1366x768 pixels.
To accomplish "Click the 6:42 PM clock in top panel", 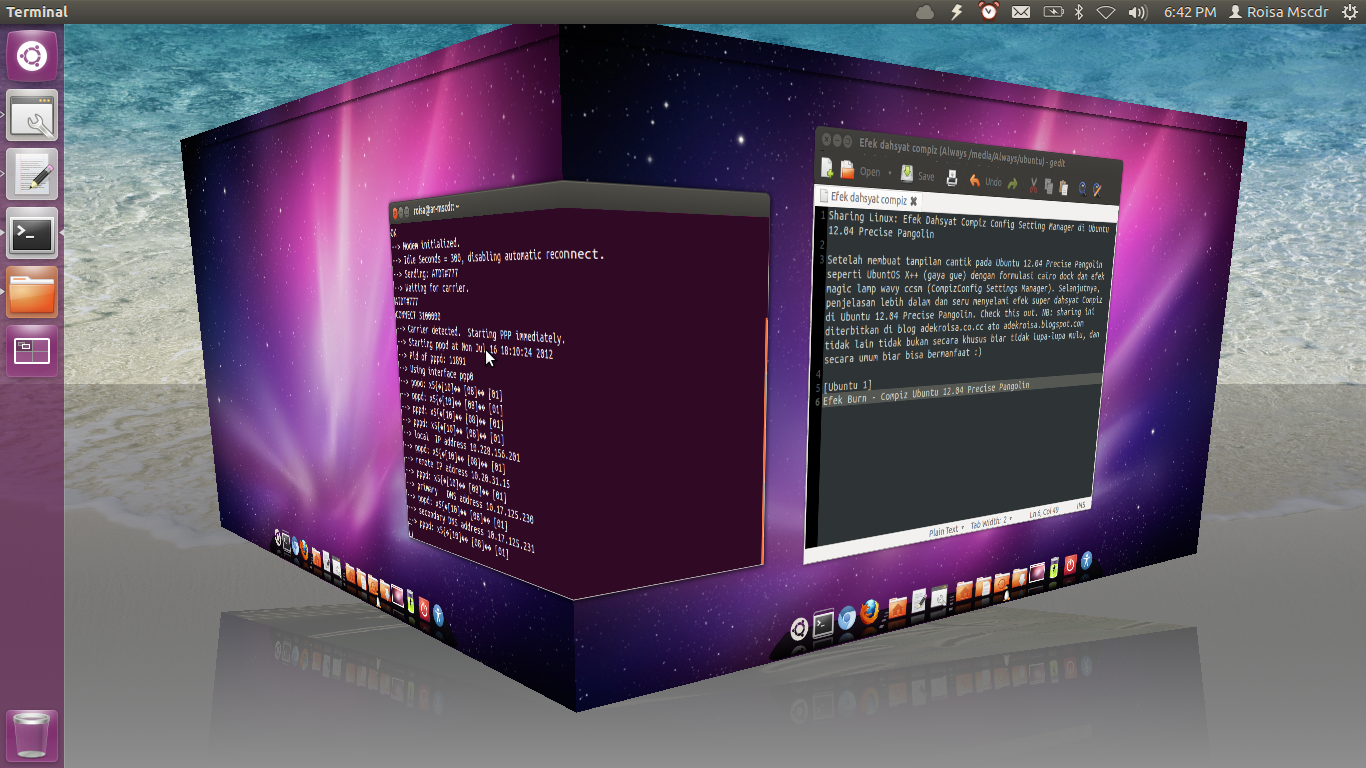I will 1190,12.
